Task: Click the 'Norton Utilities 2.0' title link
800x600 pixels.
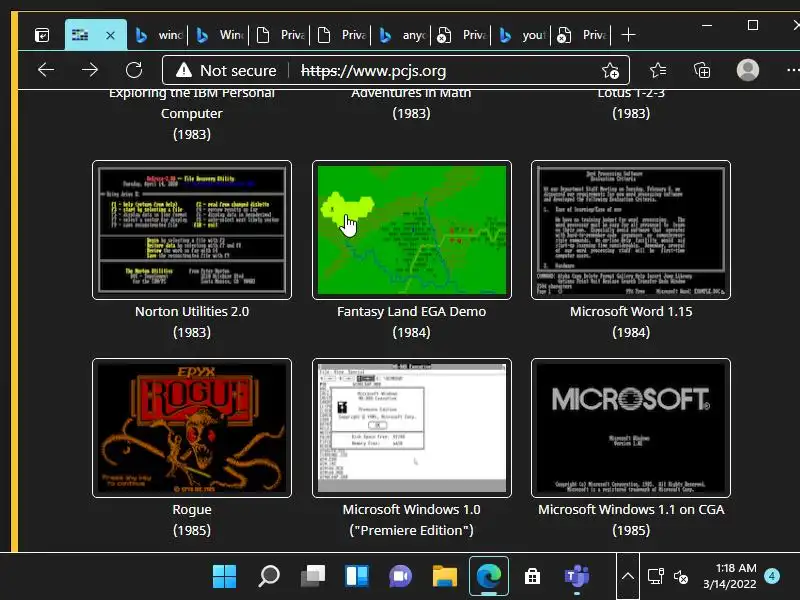Action: [x=192, y=311]
